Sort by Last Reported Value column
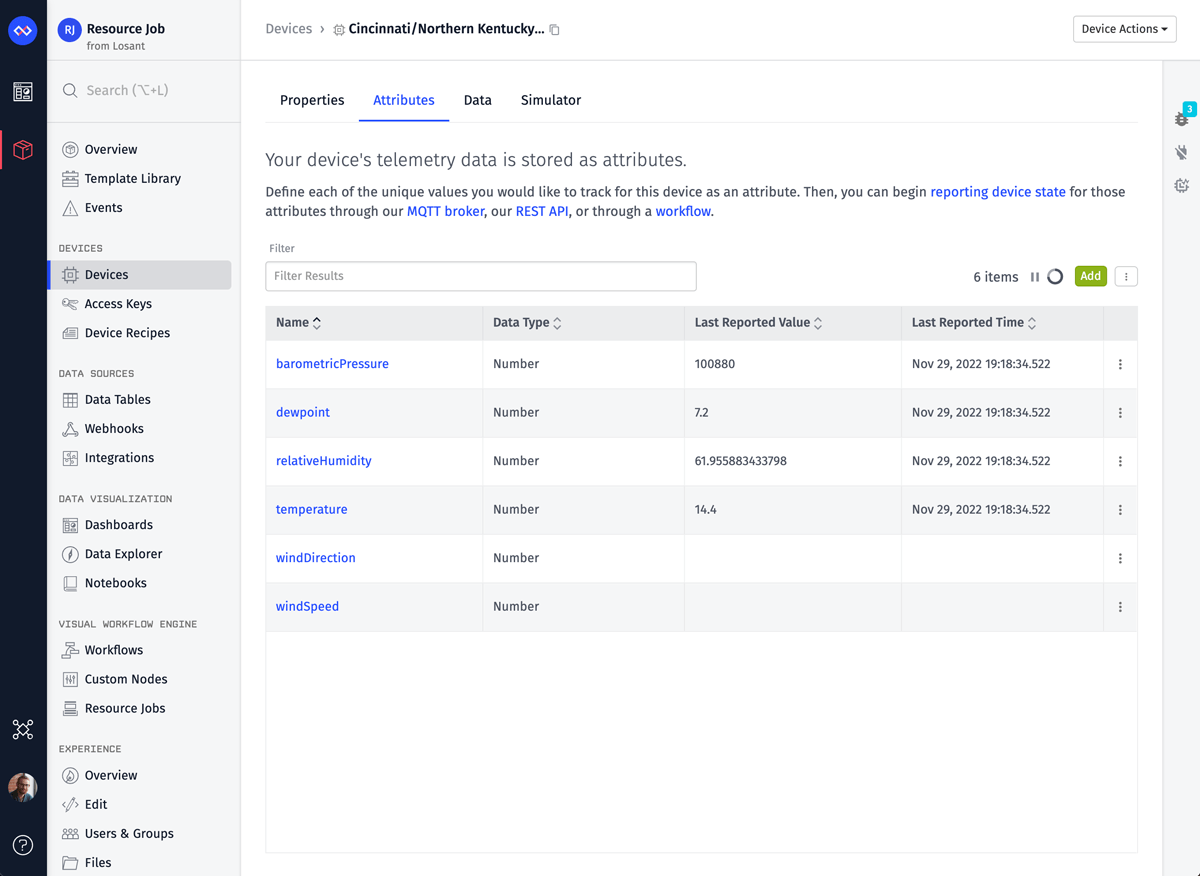 758,323
